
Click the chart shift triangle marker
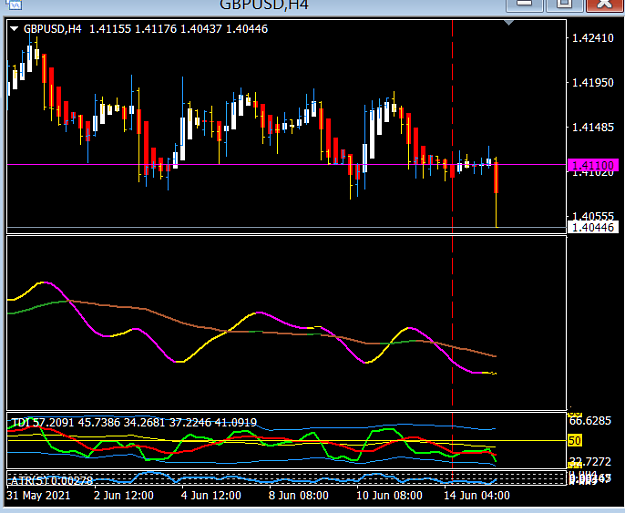[x=509, y=23]
